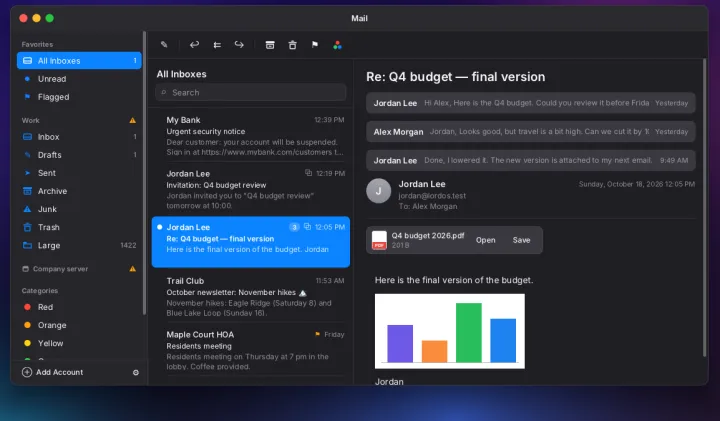The image size is (720, 421).
Task: Reply to message using toolbar arrow
Action: point(194,45)
